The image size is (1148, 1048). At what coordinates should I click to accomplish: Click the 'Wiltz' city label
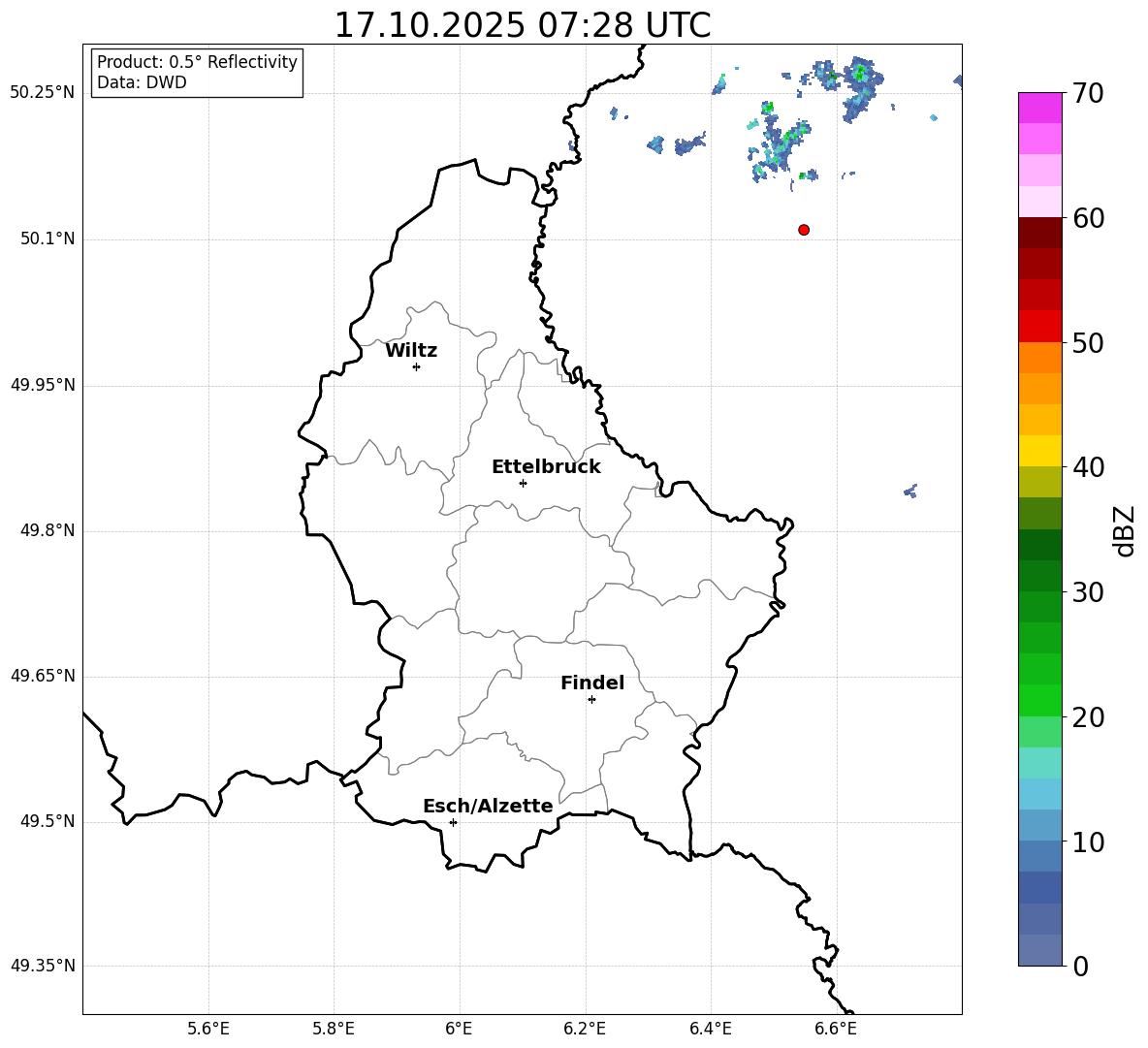pos(411,351)
